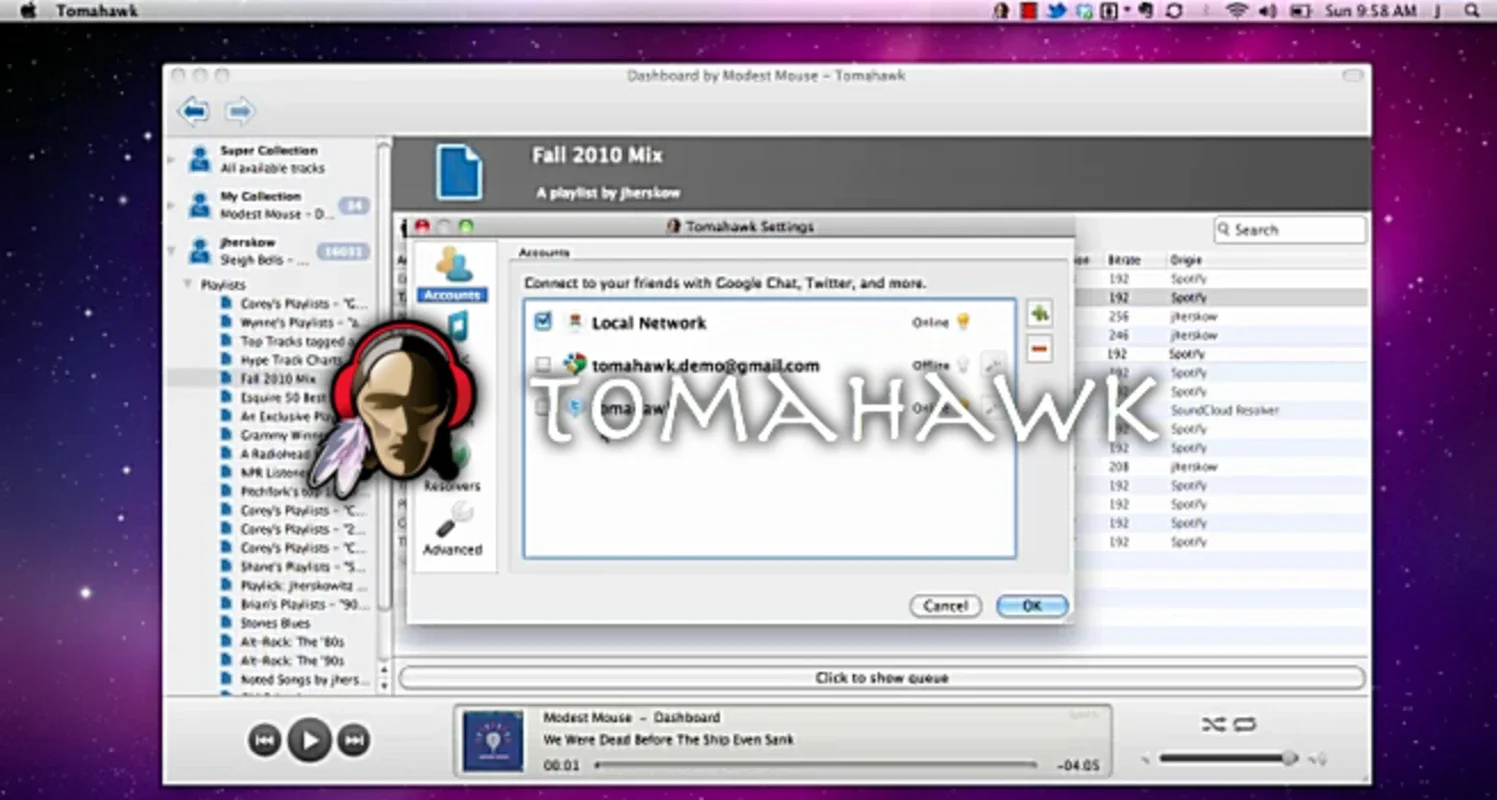The image size is (1497, 800).
Task: Click the Dashboard album art thumbnail
Action: tap(493, 741)
